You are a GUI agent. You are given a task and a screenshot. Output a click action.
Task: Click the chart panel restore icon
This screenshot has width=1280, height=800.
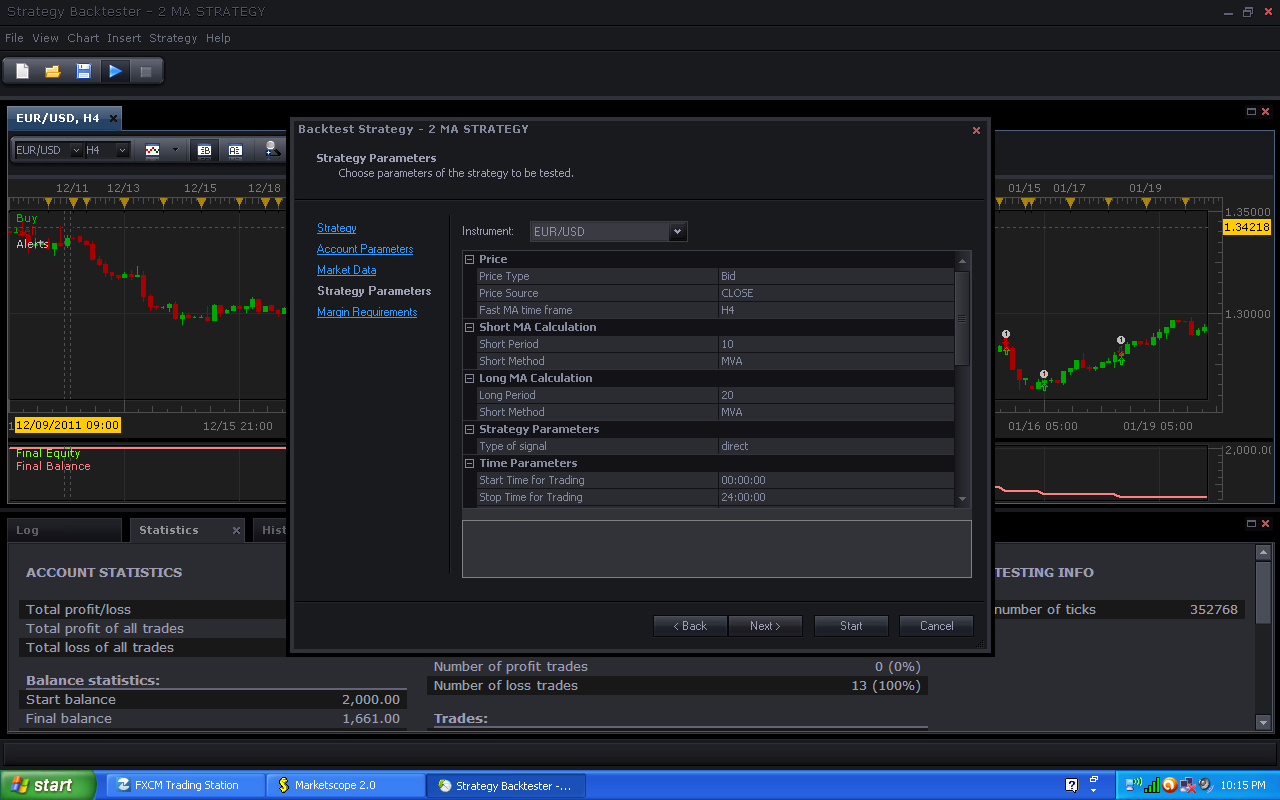pyautogui.click(x=1251, y=111)
